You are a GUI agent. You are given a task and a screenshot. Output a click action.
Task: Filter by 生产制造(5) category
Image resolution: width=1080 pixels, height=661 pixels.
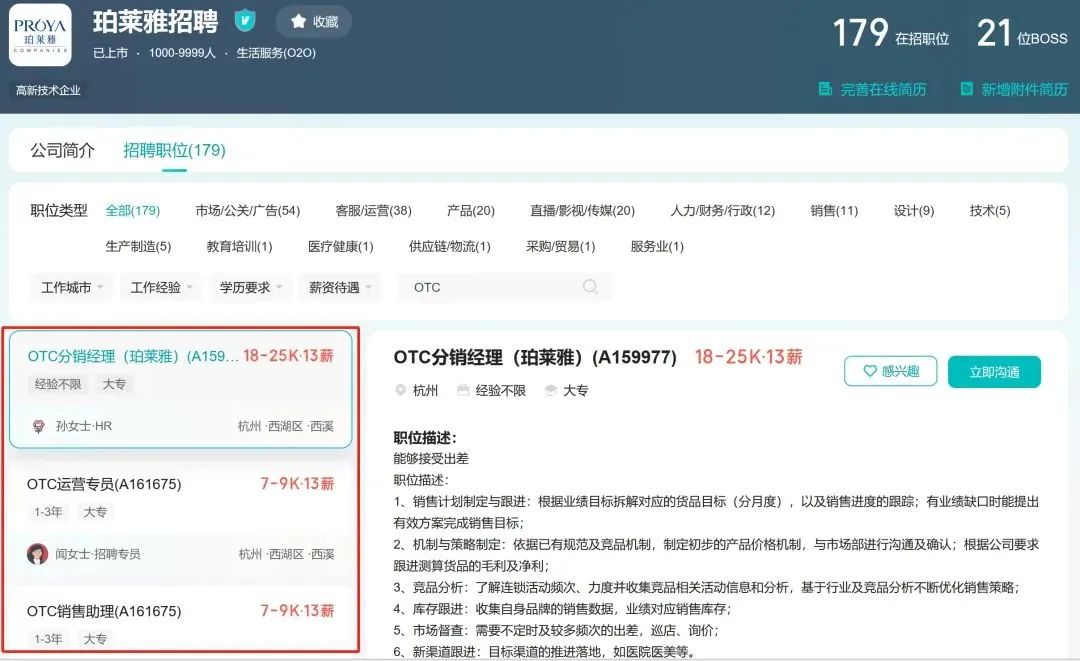tap(138, 246)
